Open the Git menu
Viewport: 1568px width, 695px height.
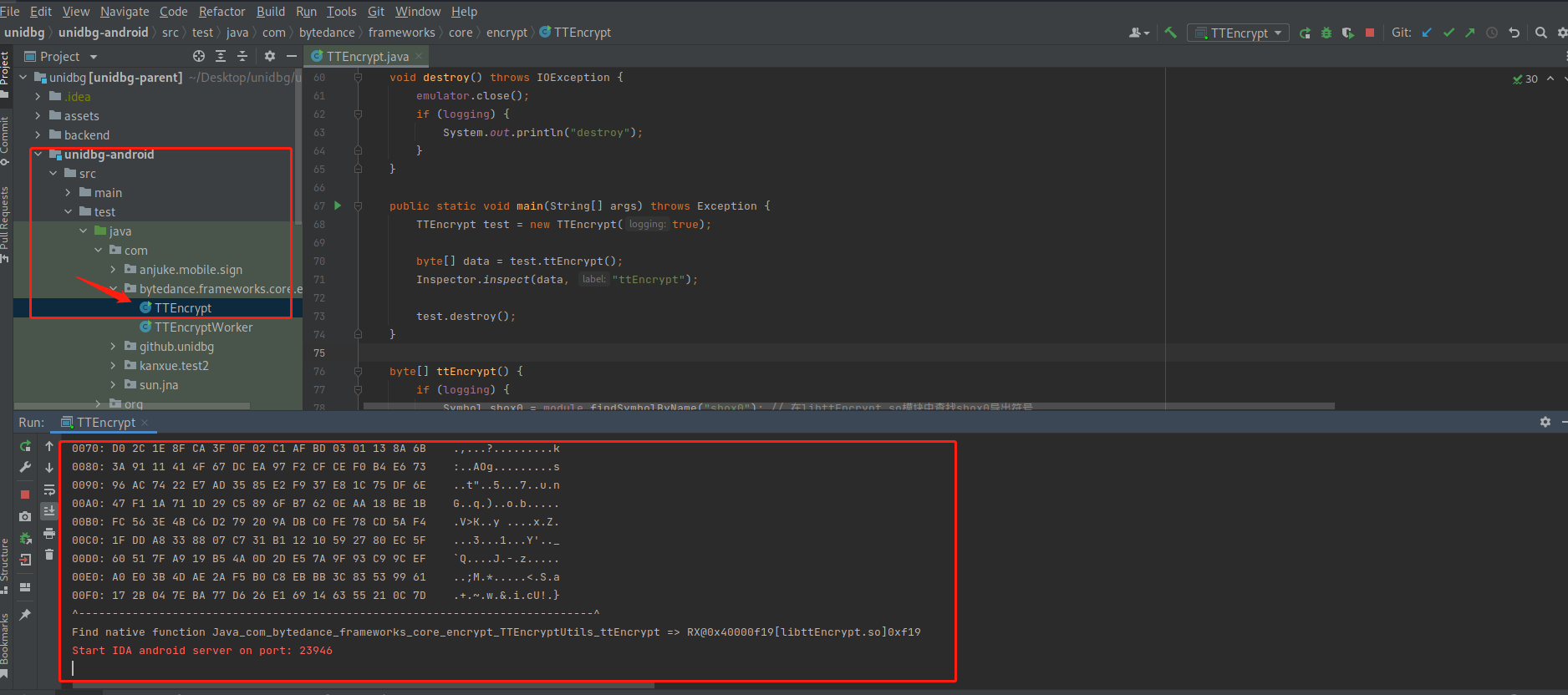coord(376,12)
